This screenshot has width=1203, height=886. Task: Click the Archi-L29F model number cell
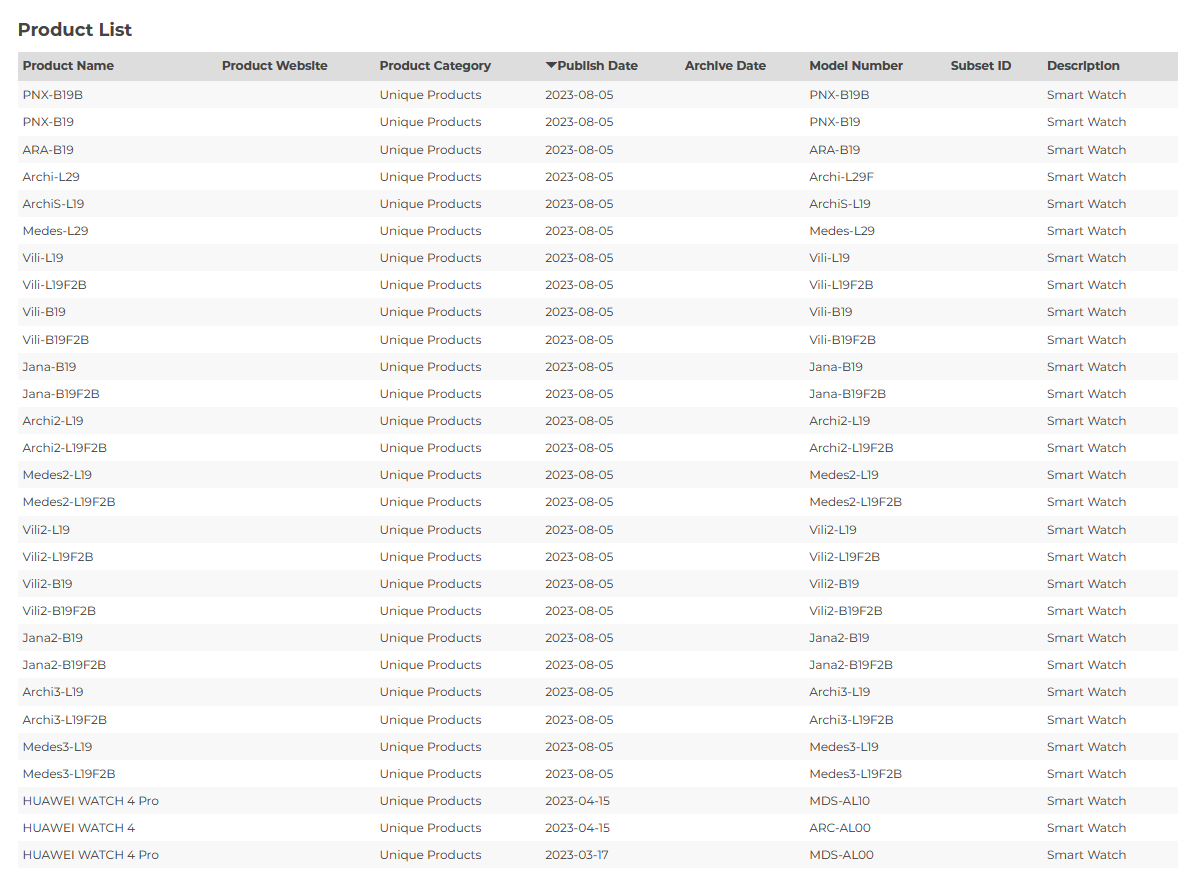click(x=841, y=177)
